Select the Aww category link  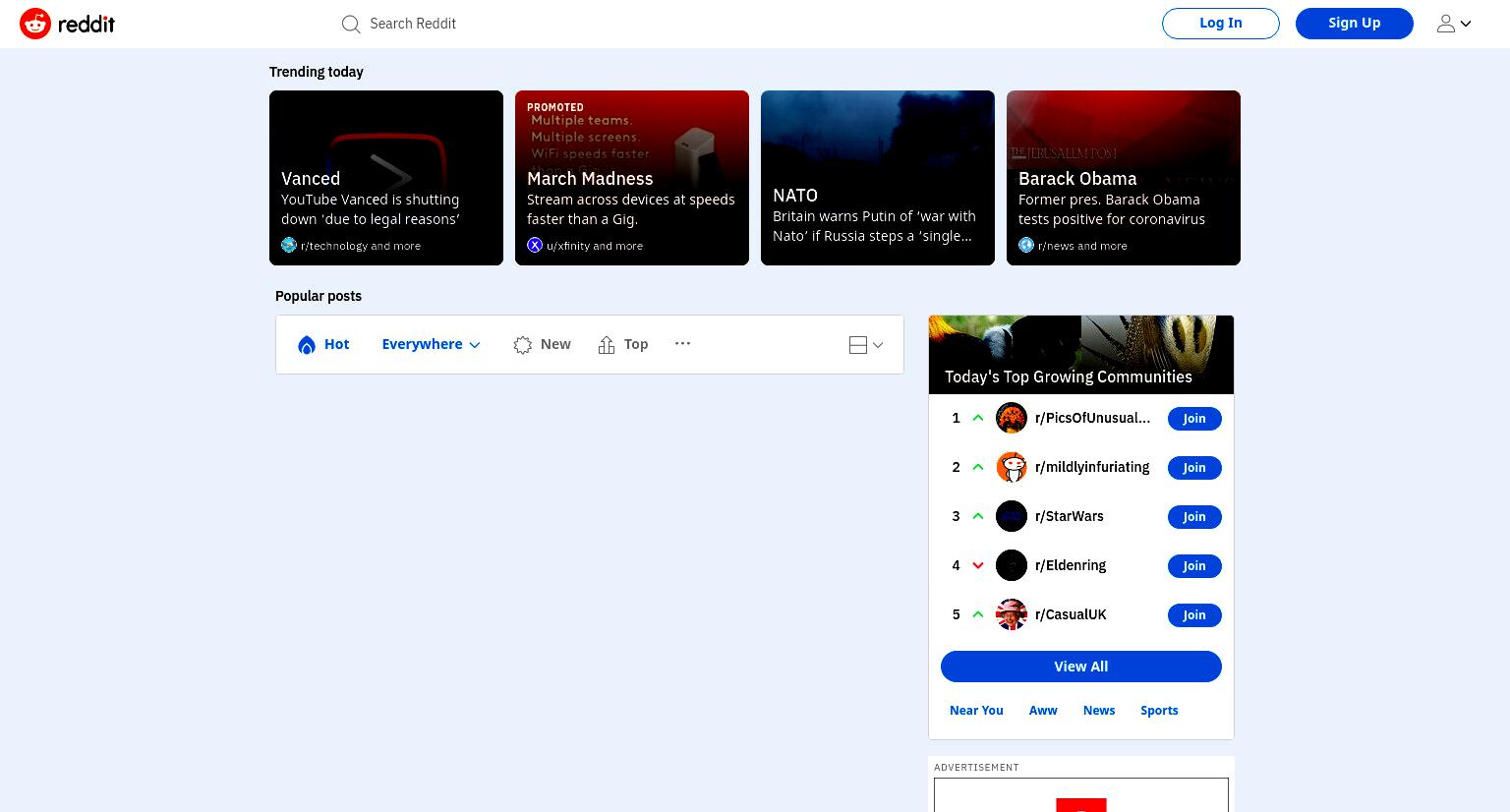[1043, 711]
